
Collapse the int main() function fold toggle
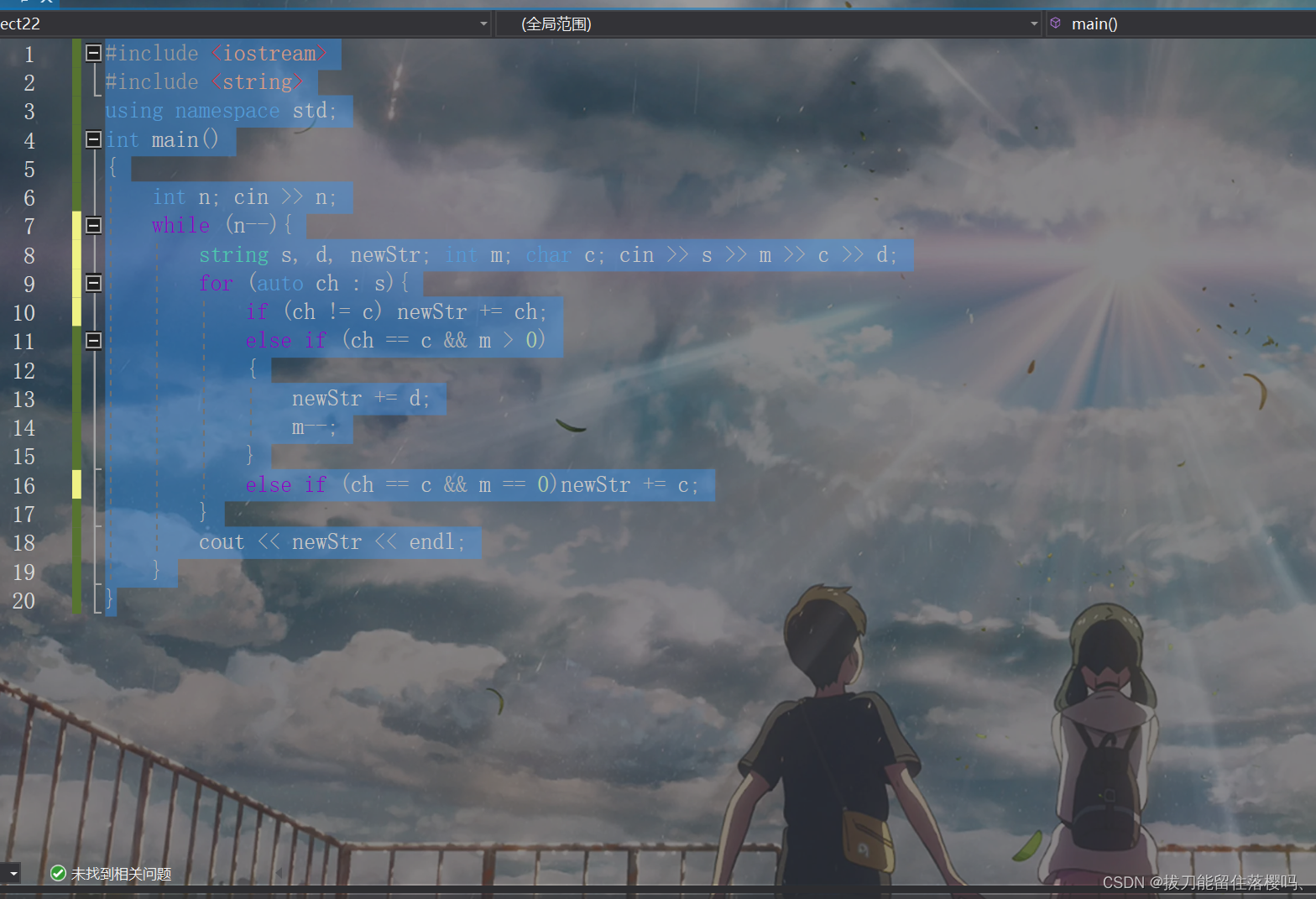pyautogui.click(x=94, y=139)
